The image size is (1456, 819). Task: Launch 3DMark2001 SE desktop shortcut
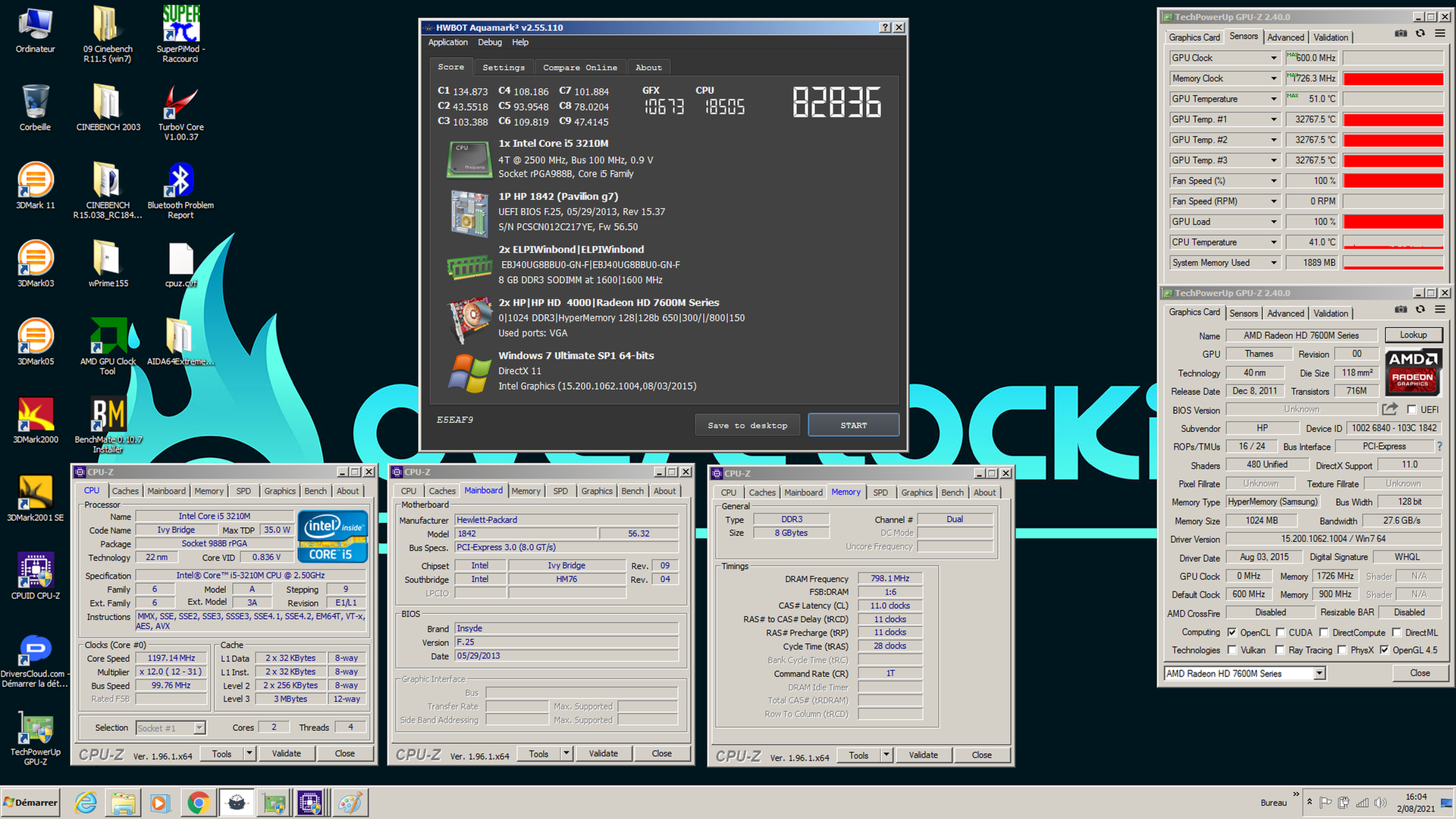point(35,498)
